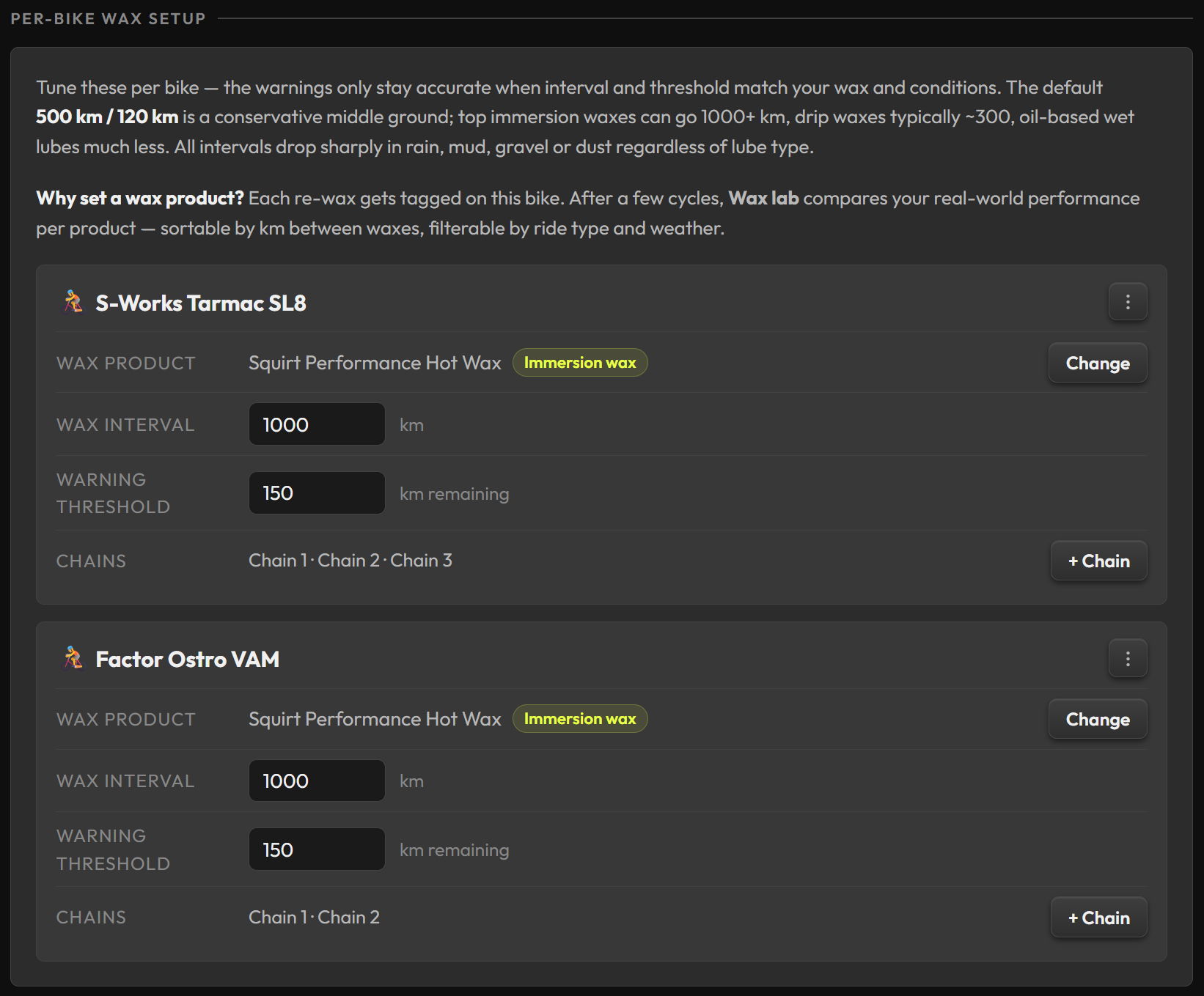Click the bold '500 km / 120 km' default text
1204x996 pixels.
[107, 117]
